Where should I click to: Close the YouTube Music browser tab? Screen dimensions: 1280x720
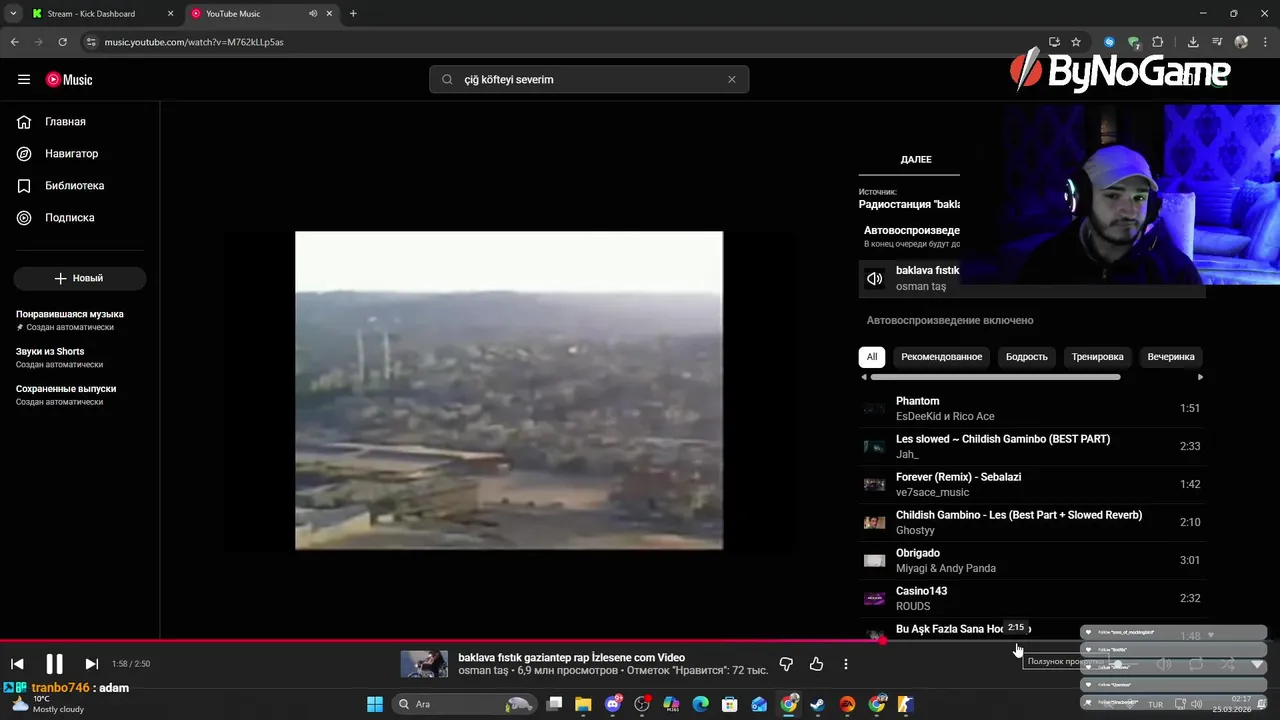click(329, 14)
